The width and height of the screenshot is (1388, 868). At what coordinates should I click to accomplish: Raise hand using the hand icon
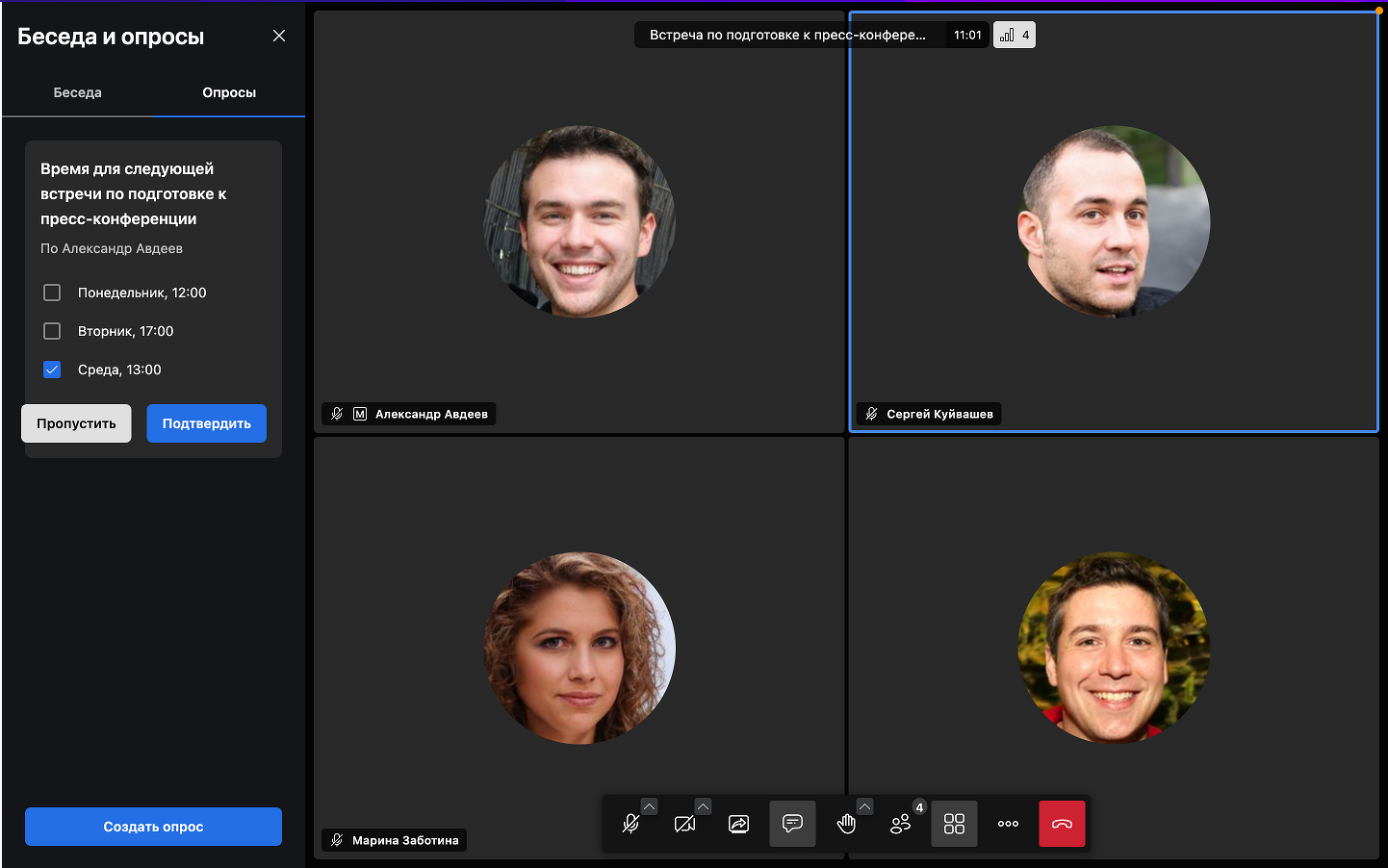[846, 825]
